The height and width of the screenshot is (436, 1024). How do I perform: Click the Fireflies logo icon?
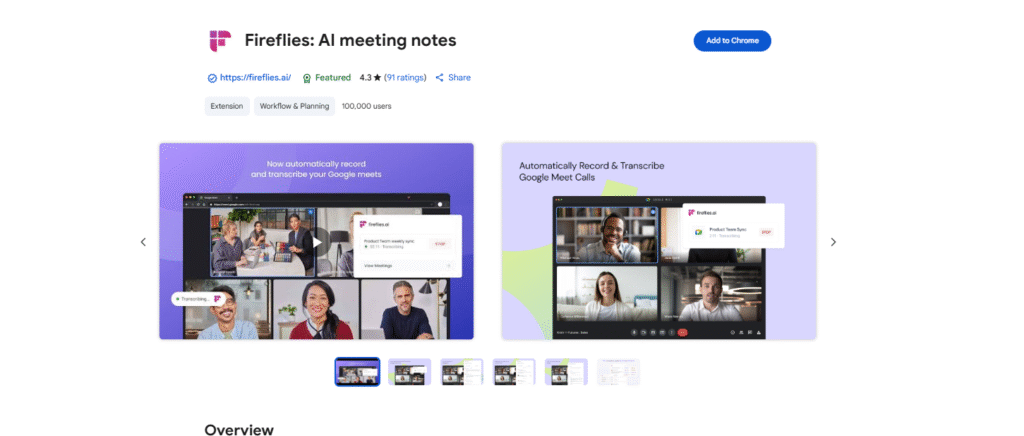click(x=220, y=41)
